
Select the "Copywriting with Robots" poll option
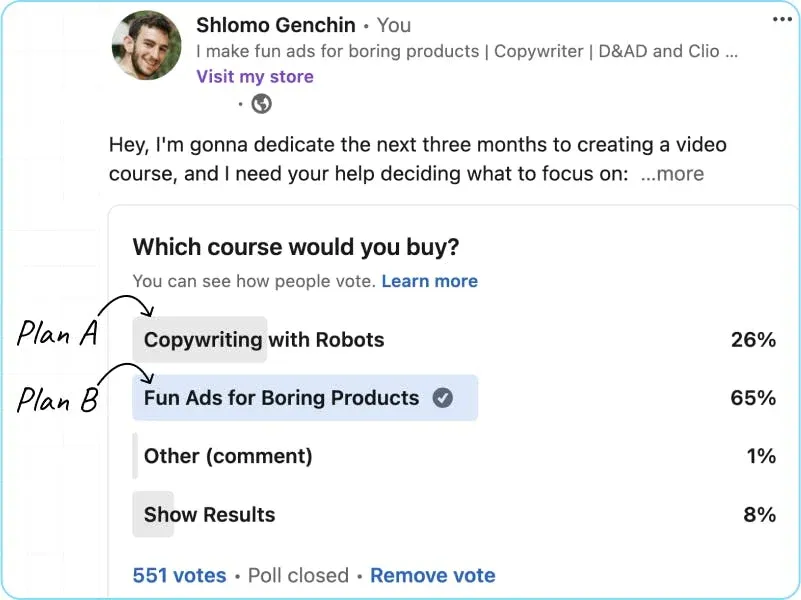point(264,340)
